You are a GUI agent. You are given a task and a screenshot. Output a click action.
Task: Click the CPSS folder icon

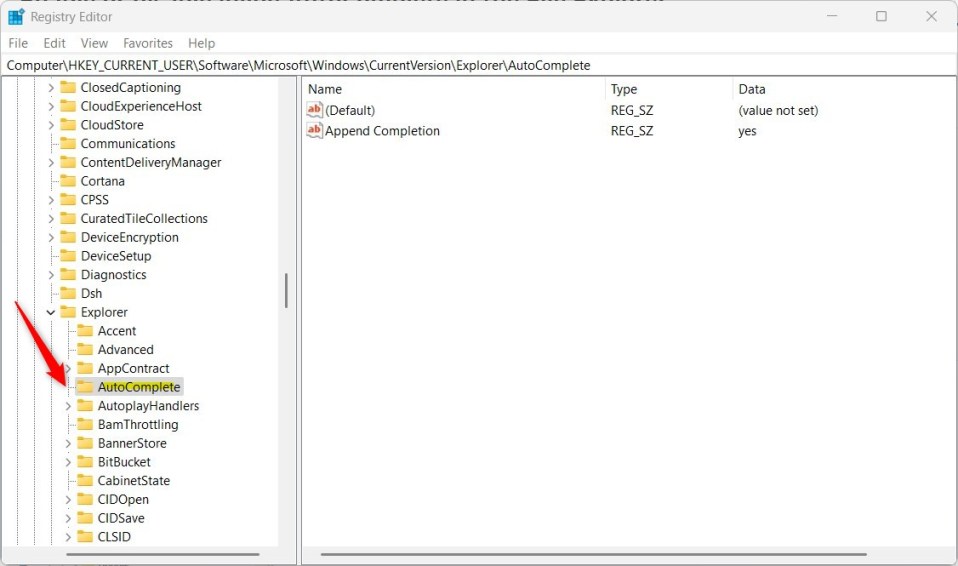click(68, 200)
